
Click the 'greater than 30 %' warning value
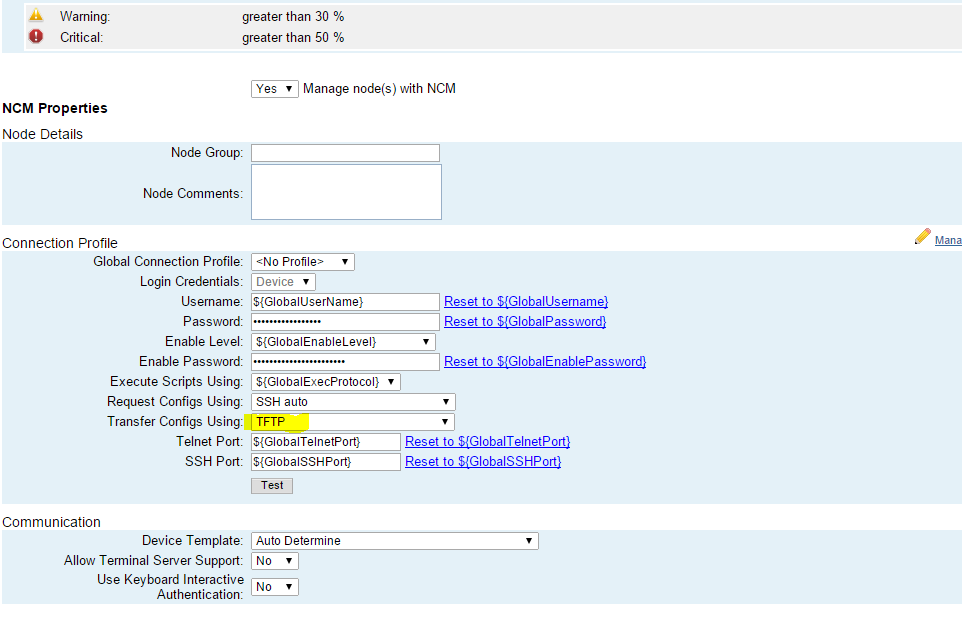point(293,17)
